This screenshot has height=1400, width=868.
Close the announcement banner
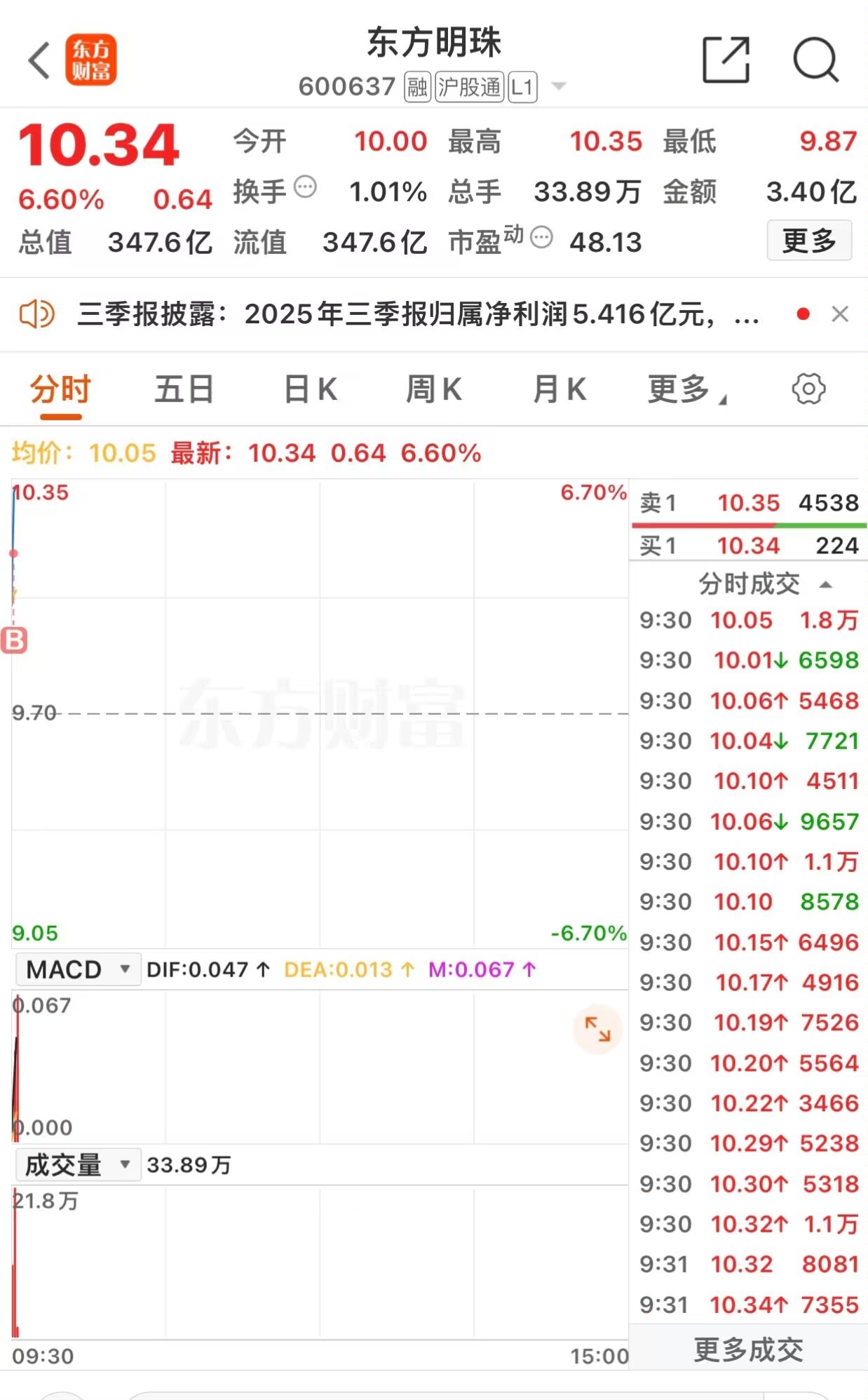(x=840, y=314)
